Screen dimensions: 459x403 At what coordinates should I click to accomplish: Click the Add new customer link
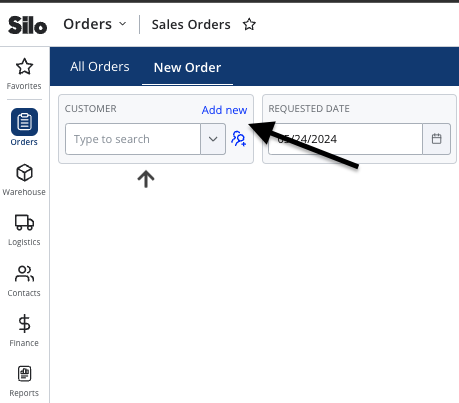[x=224, y=110]
